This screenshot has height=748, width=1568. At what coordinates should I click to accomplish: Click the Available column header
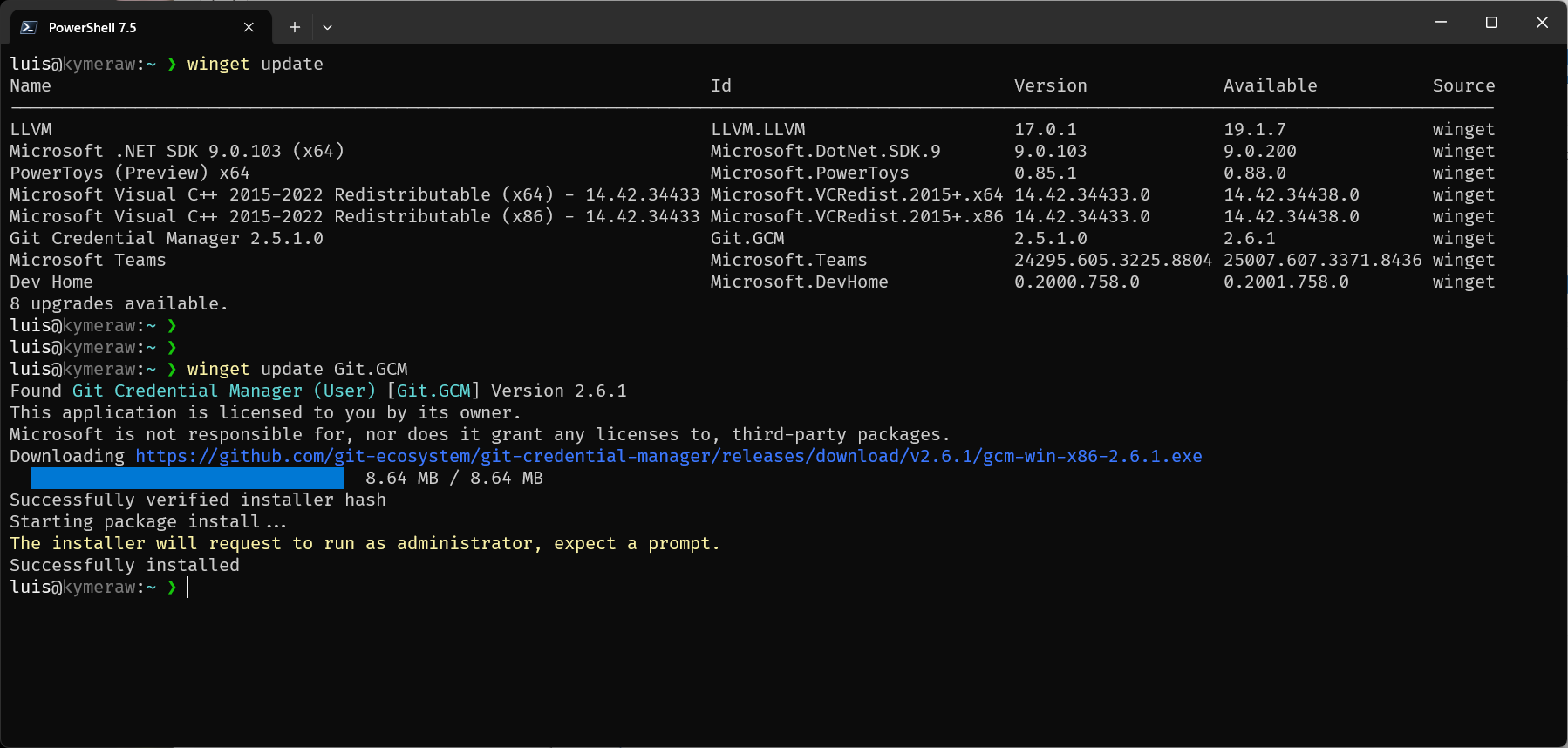(1271, 85)
